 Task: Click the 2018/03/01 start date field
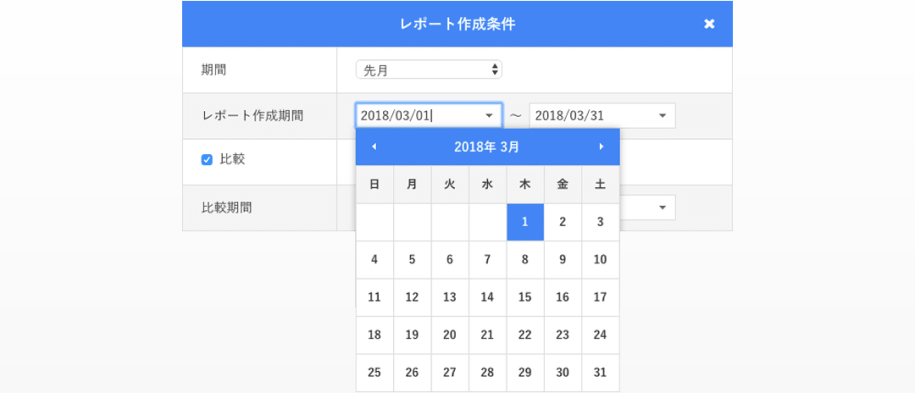tap(429, 116)
